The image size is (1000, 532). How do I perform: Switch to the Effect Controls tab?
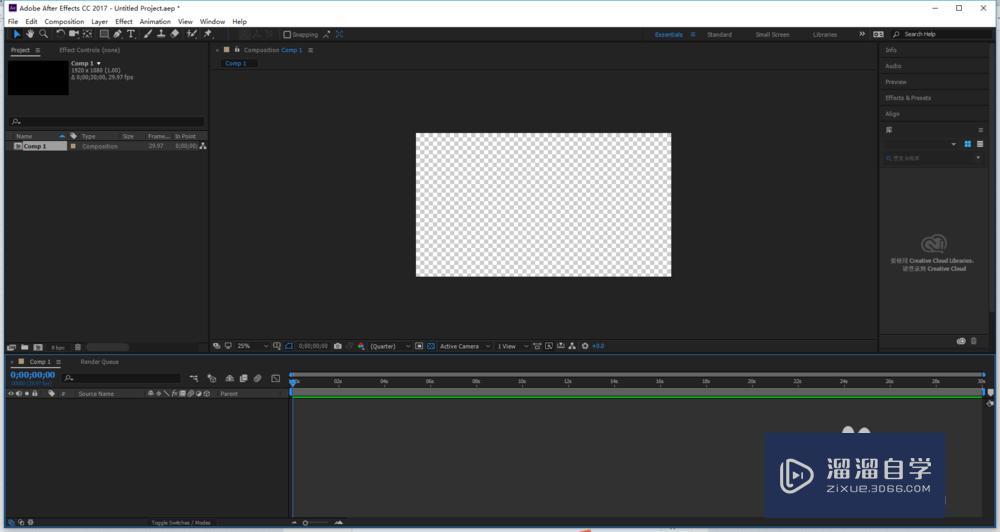click(x=89, y=50)
